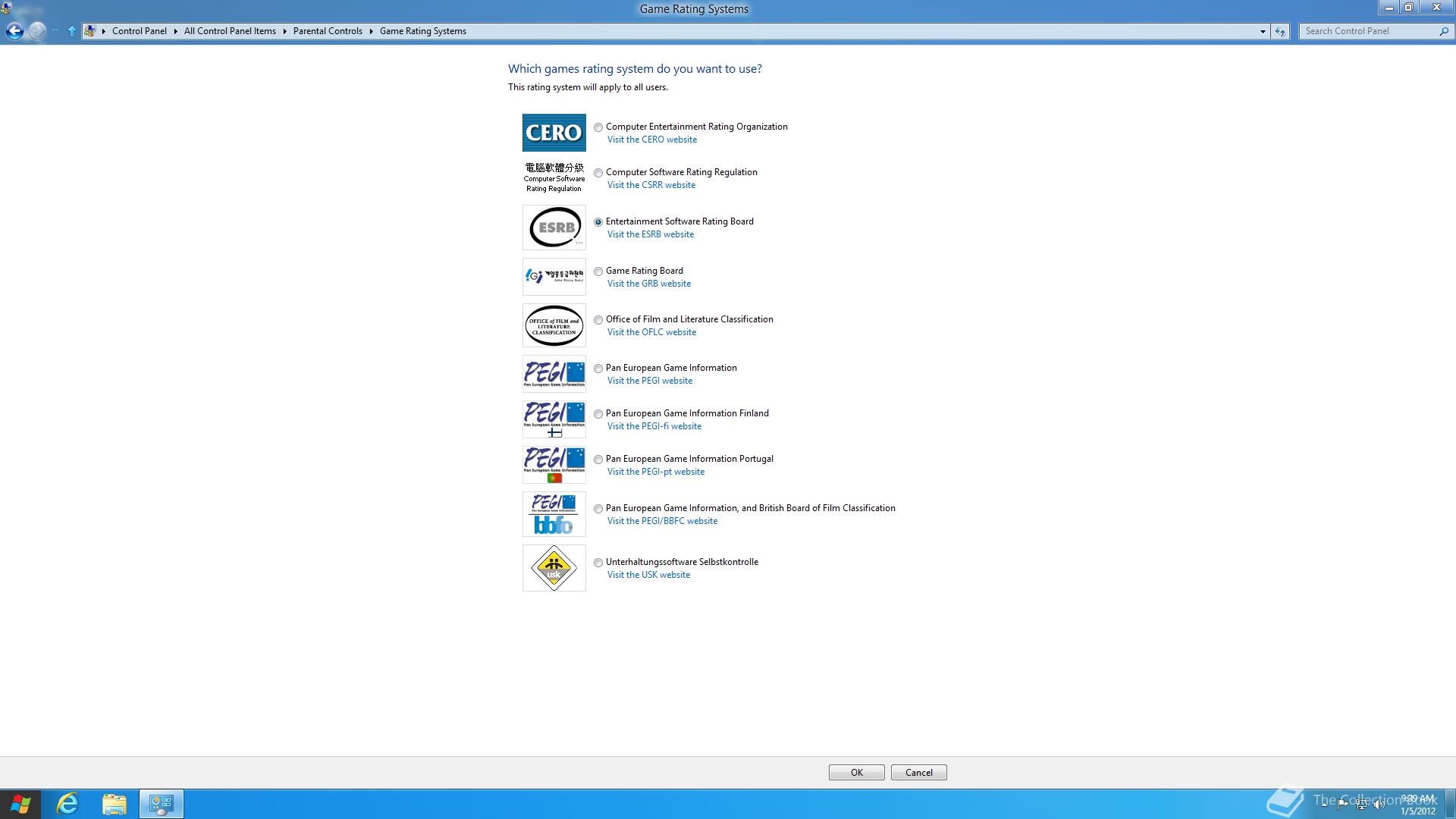The height and width of the screenshot is (819, 1456).
Task: Open the network tray icon
Action: coord(1361,805)
